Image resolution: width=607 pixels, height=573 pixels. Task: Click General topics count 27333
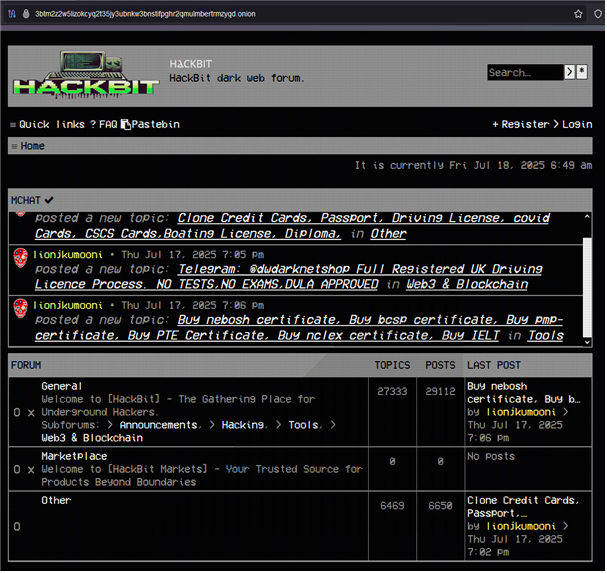pyautogui.click(x=393, y=392)
